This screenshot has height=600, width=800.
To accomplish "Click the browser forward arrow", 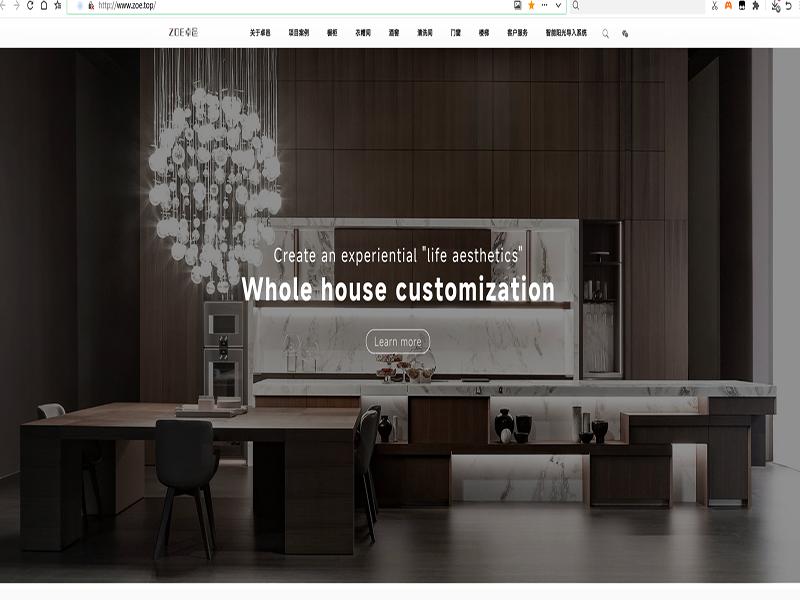I will (x=15, y=5).
